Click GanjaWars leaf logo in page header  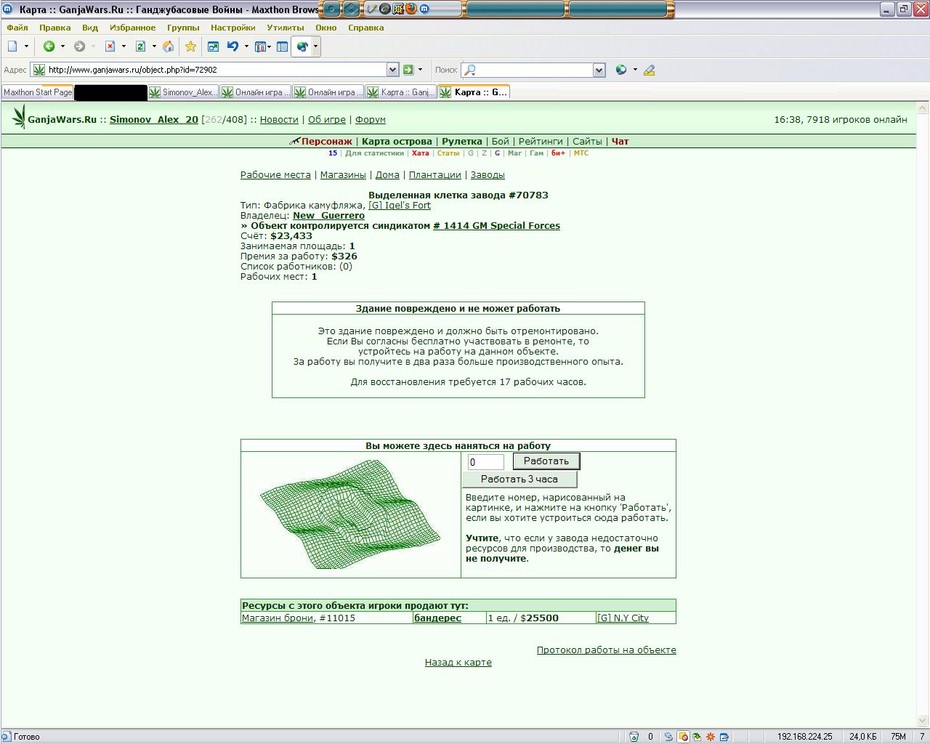19,117
